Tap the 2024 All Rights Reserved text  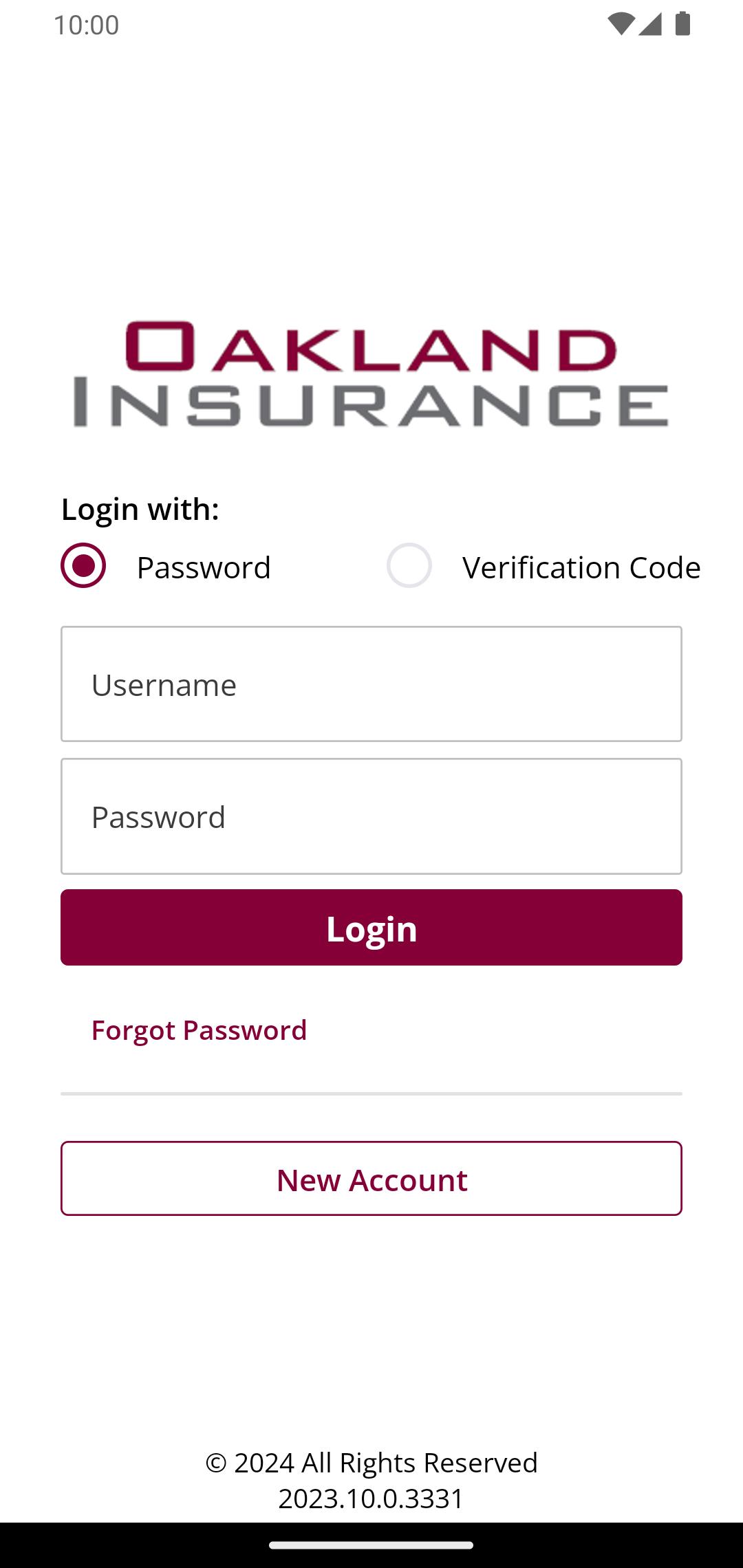pyautogui.click(x=371, y=1463)
